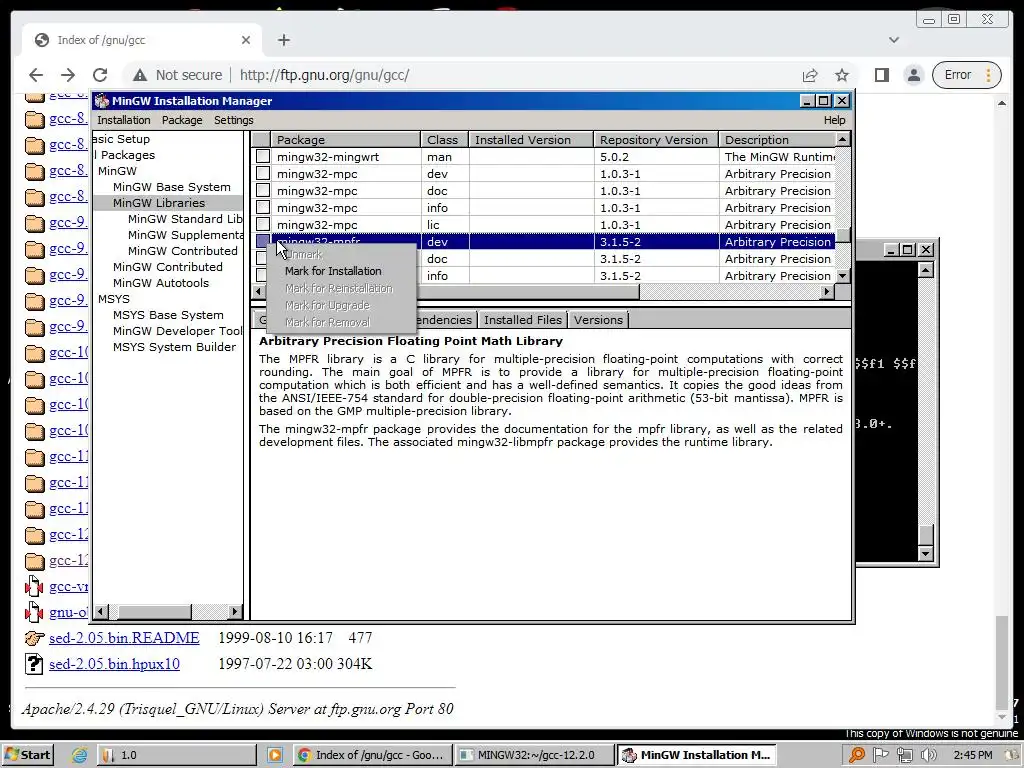Tick the mingw32-mpc dev checkbox

(x=263, y=174)
